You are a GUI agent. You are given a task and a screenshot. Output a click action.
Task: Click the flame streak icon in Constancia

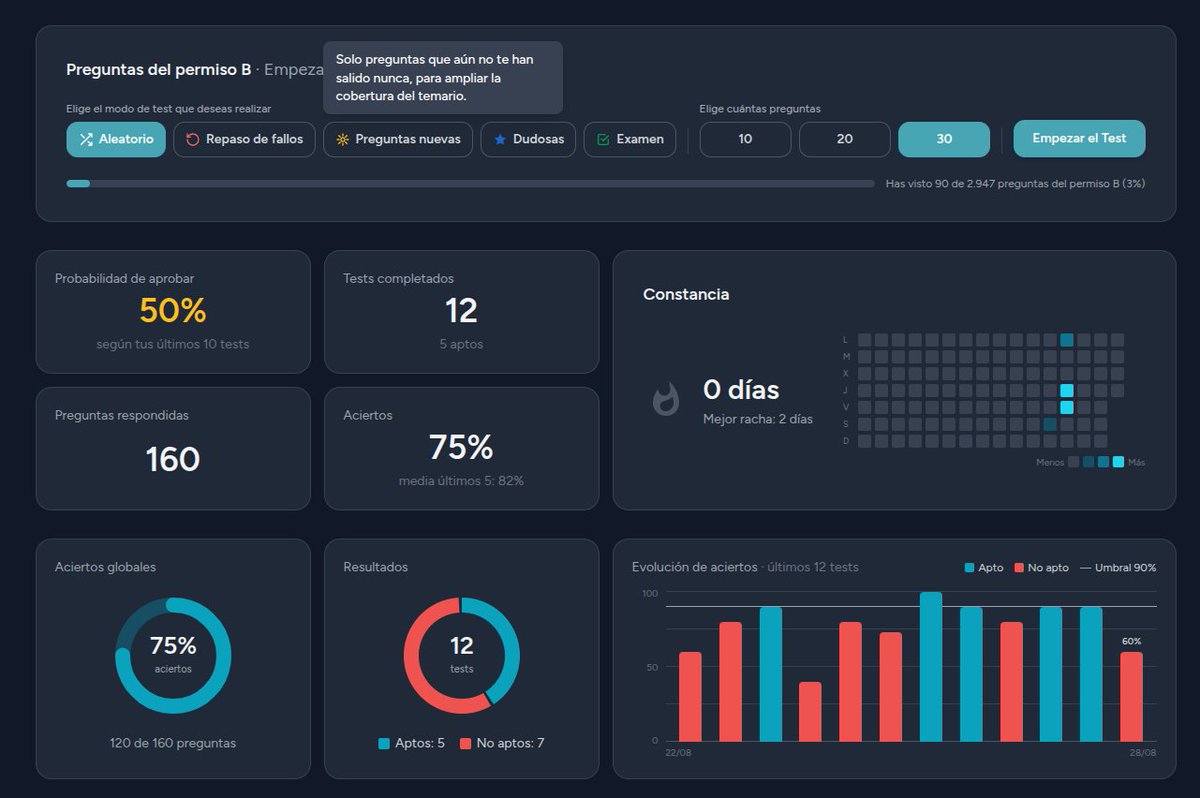click(x=665, y=400)
